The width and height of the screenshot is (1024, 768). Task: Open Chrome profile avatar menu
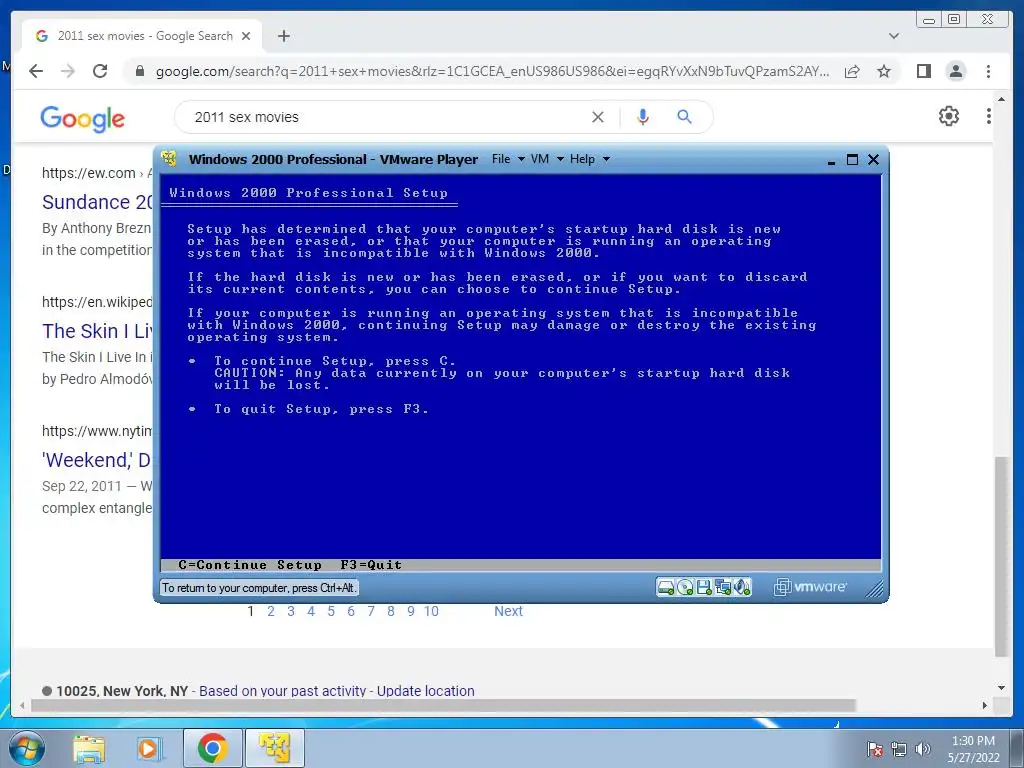(x=956, y=71)
